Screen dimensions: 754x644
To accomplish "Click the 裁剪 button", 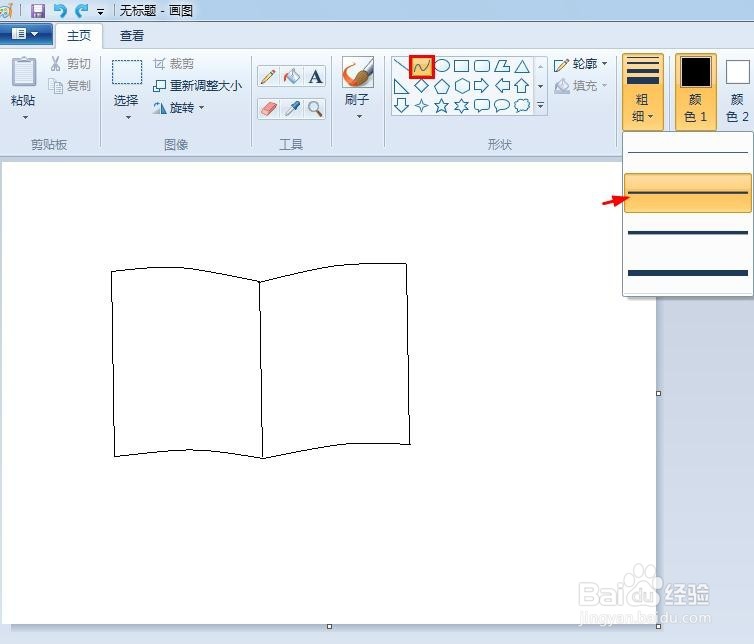I will click(174, 63).
